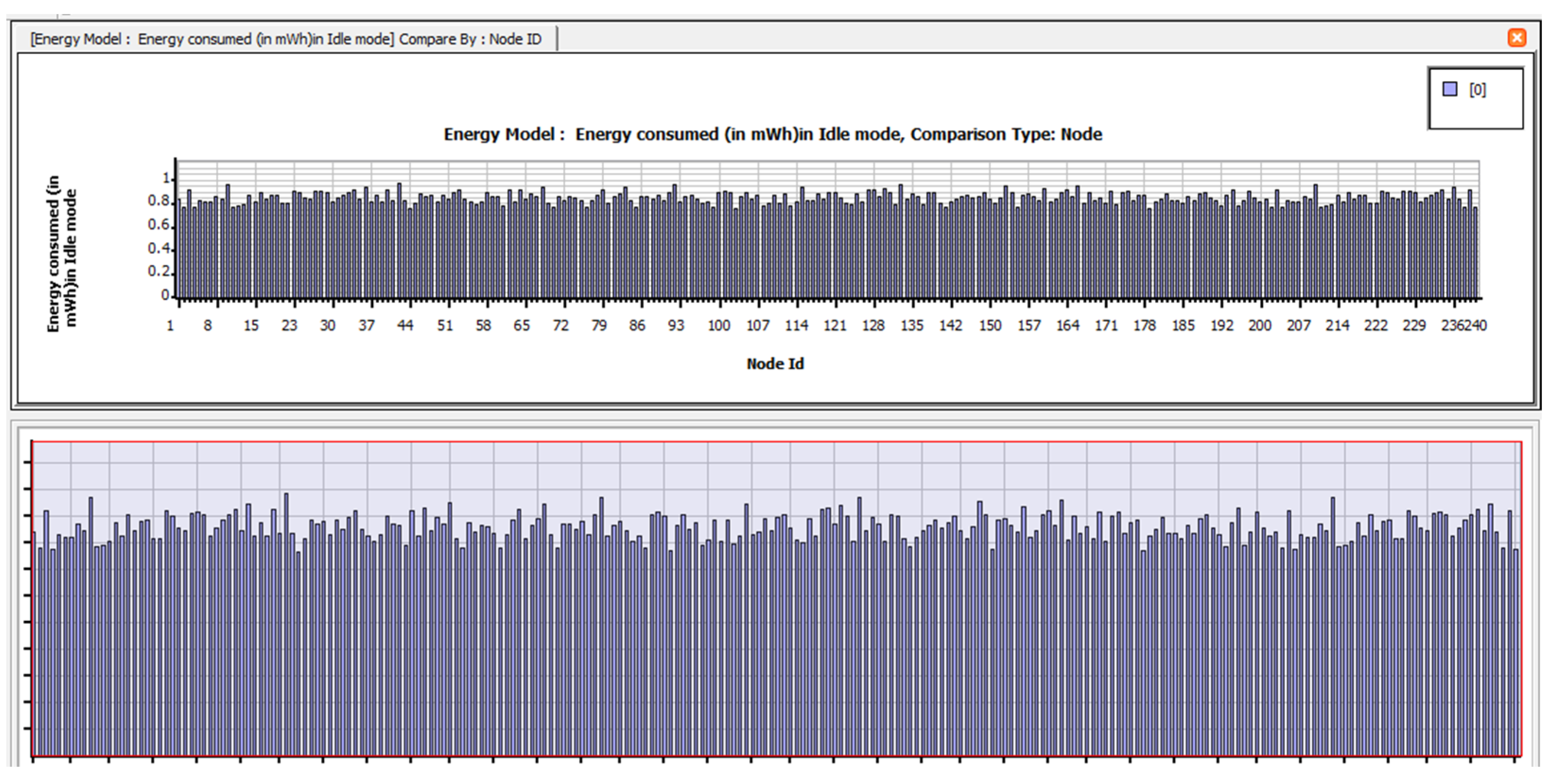This screenshot has width=1549, height=784.
Task: Click the [0] legend label
Action: (1478, 90)
